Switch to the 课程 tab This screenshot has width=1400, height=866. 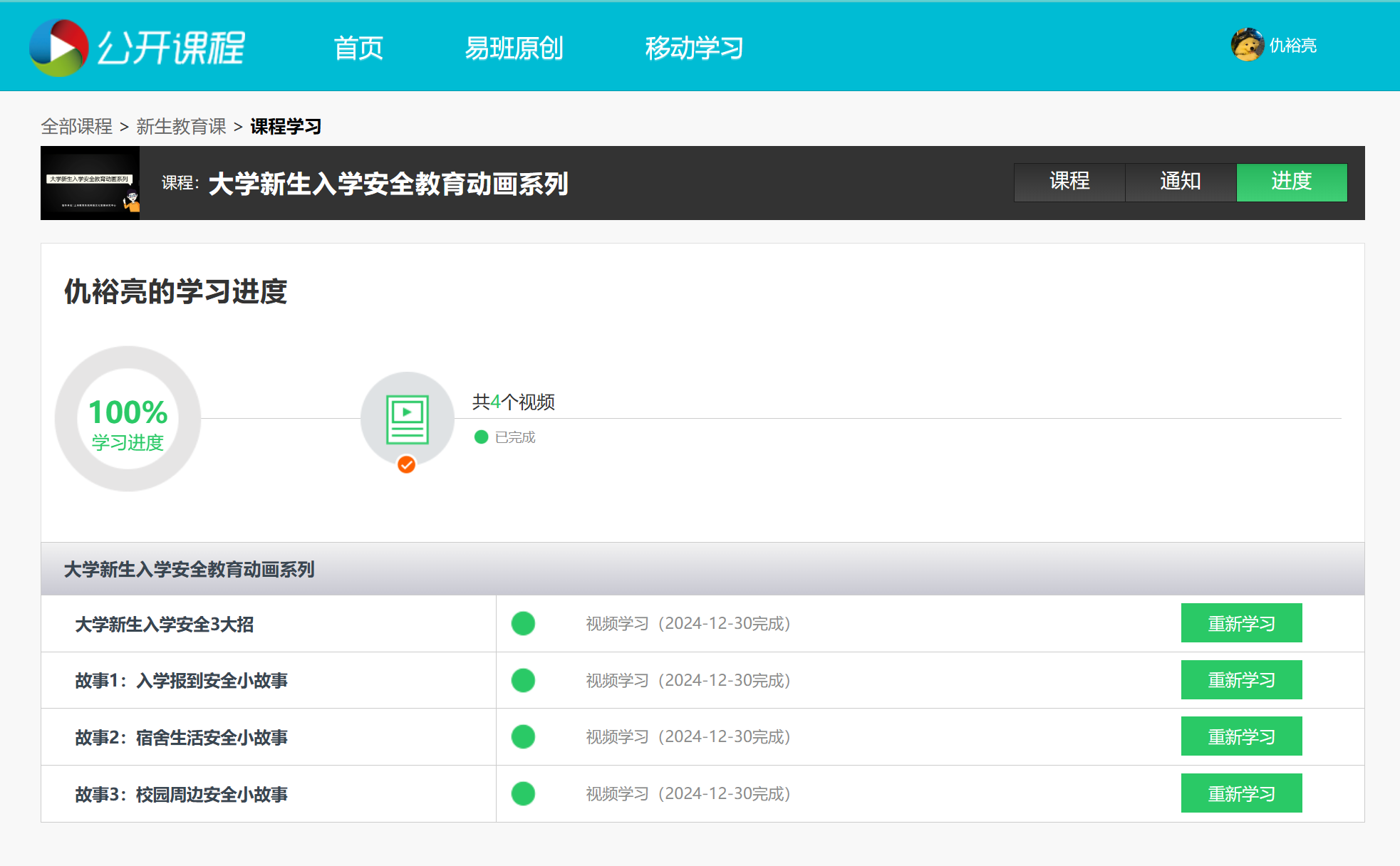[x=1069, y=182]
